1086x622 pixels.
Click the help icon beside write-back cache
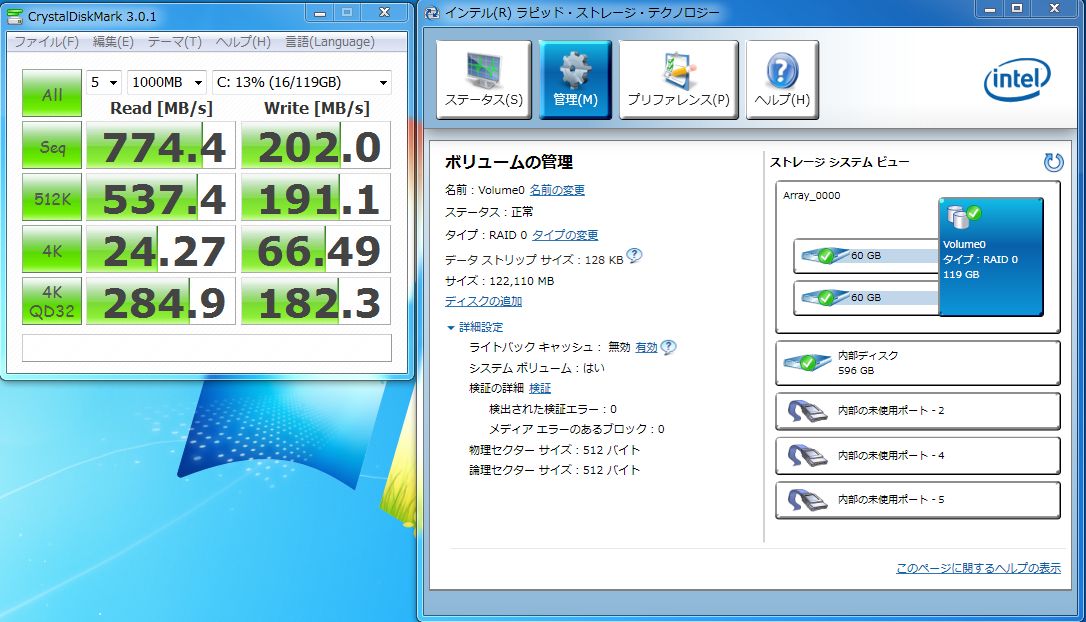tap(668, 347)
